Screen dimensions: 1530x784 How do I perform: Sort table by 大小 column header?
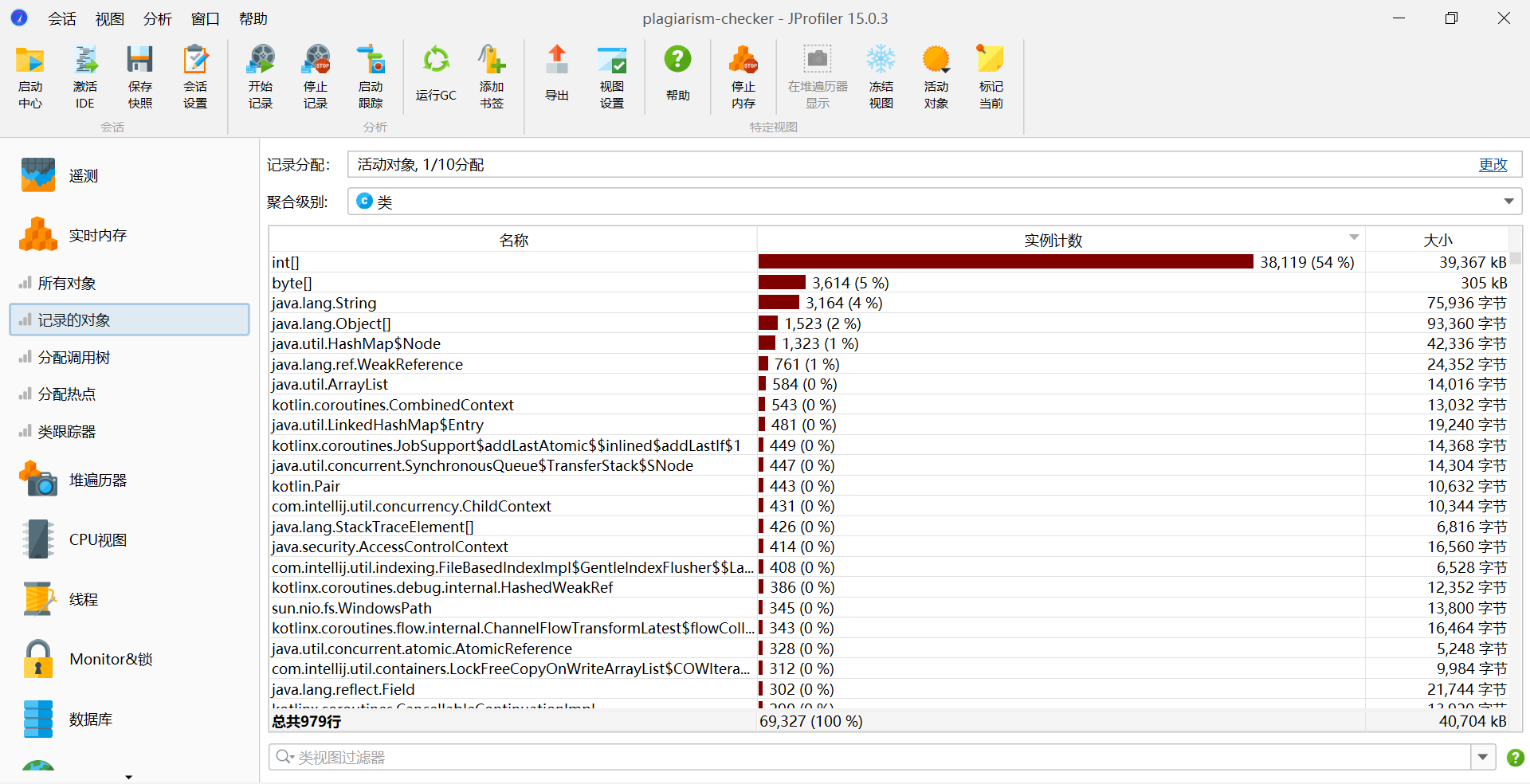pyautogui.click(x=1437, y=240)
